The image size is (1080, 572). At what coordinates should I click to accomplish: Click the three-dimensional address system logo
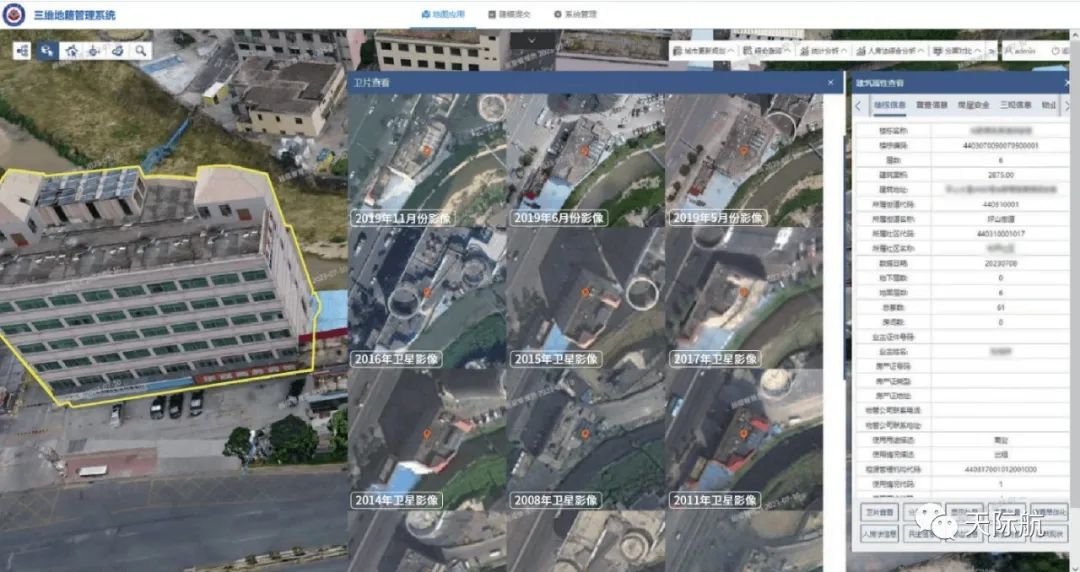click(15, 14)
